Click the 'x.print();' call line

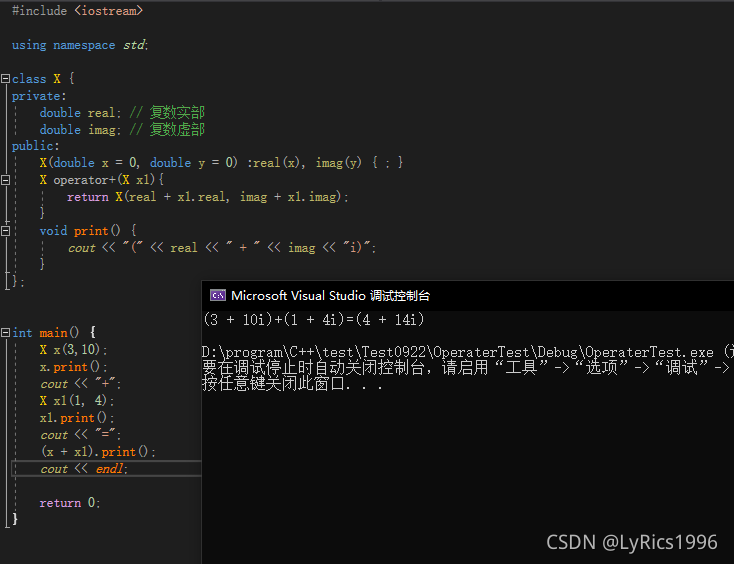click(73, 366)
